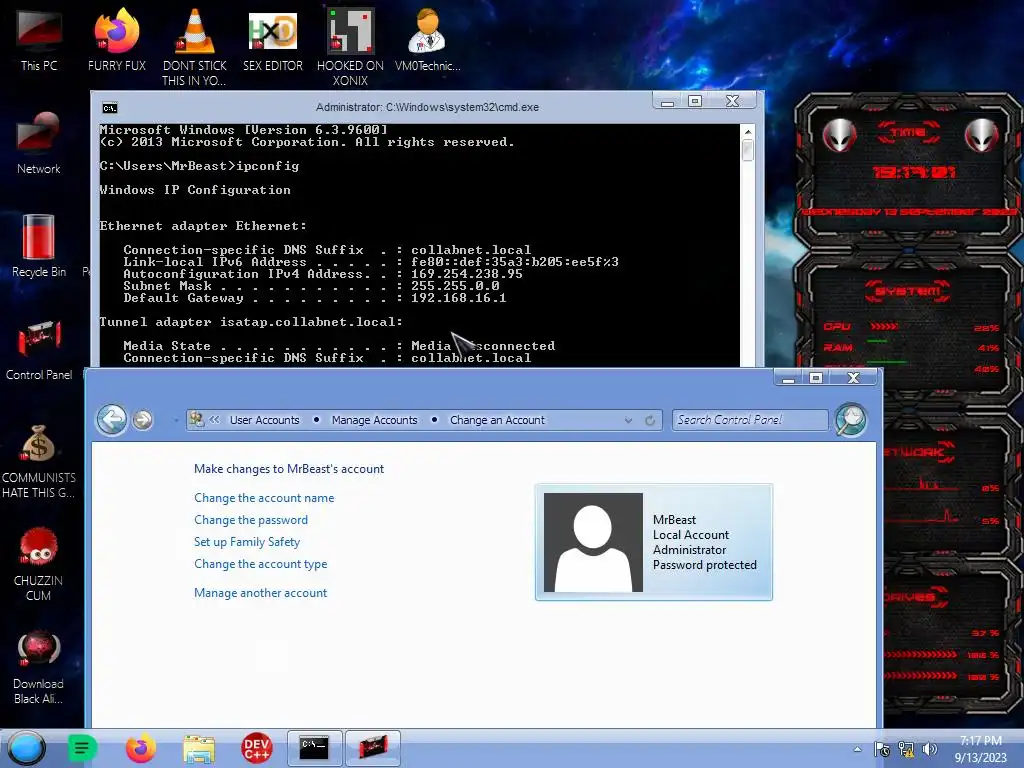The width and height of the screenshot is (1024, 768).
Task: Open Set up Family Safety link
Action: point(247,542)
